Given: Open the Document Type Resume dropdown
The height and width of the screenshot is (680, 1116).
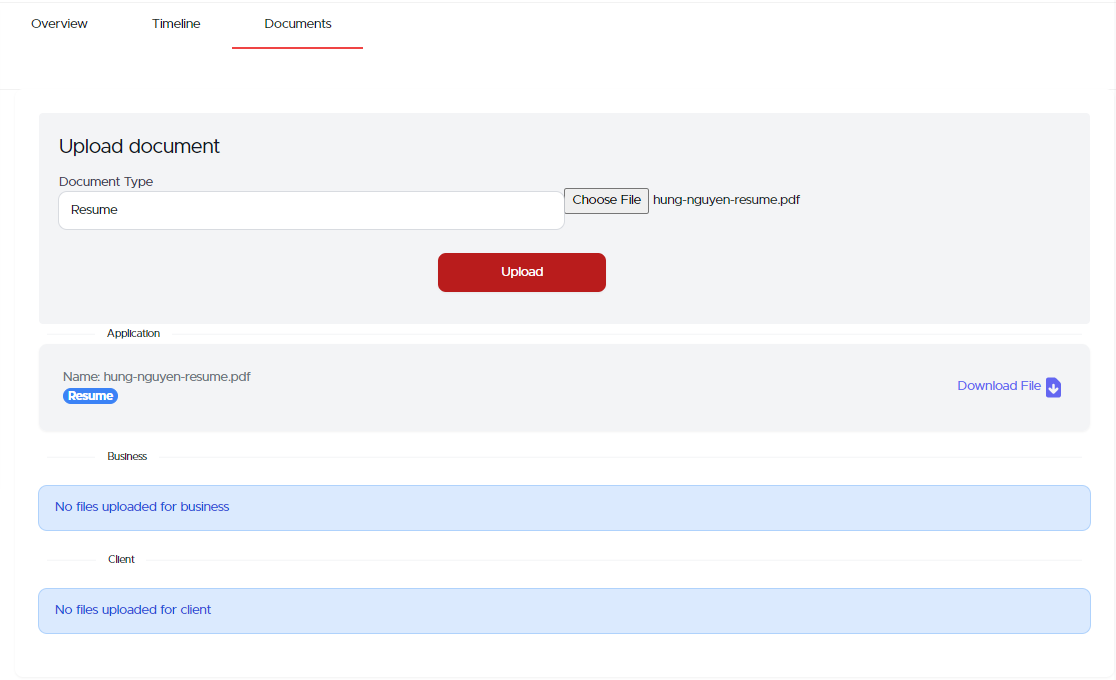Looking at the screenshot, I should tap(311, 210).
